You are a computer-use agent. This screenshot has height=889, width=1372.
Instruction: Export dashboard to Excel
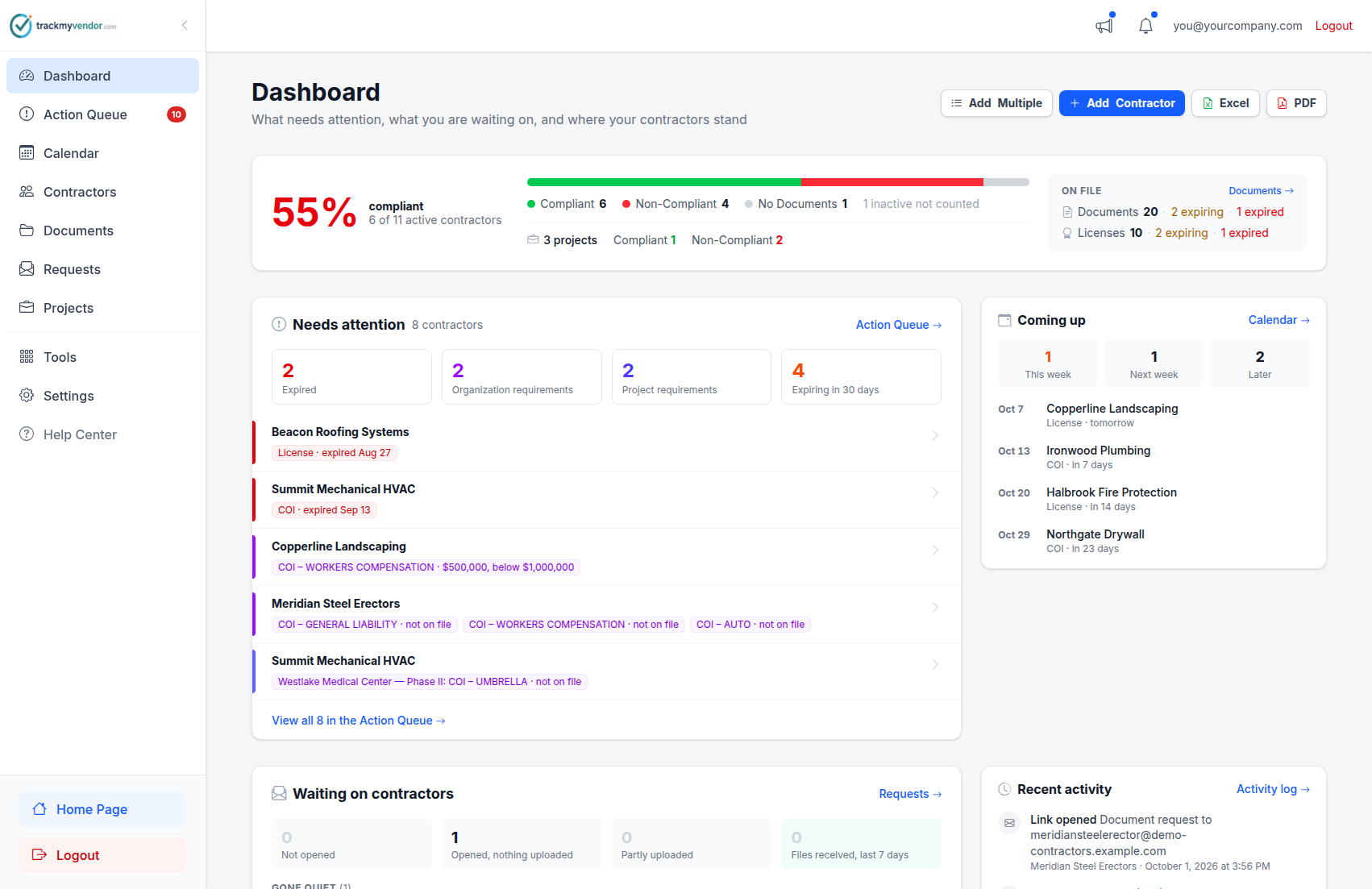[x=1225, y=103]
